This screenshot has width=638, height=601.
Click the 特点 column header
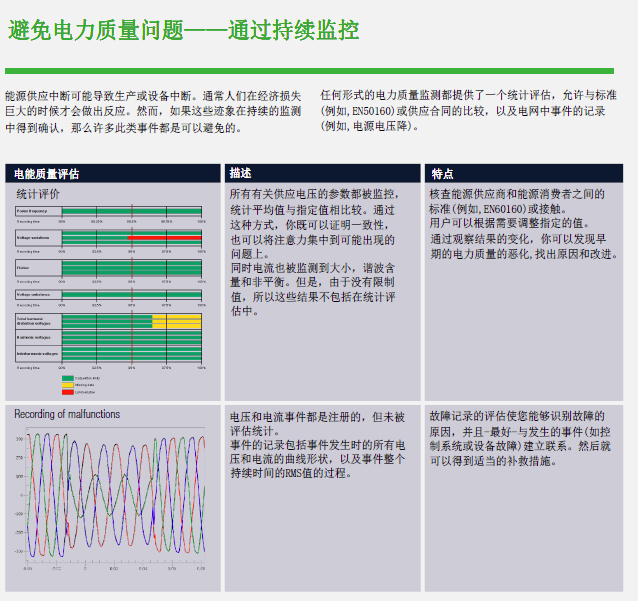[442, 173]
